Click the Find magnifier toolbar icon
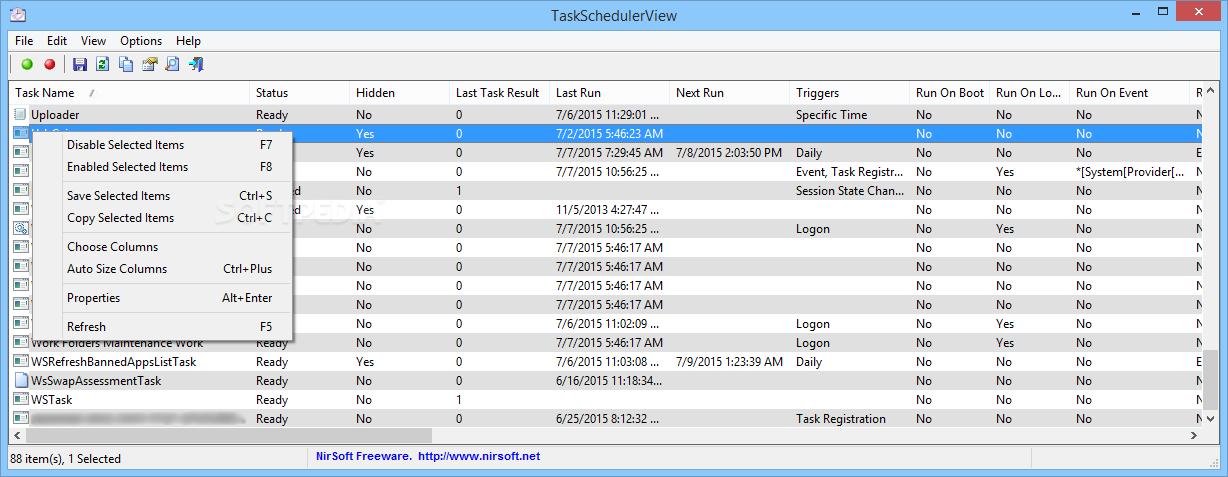Image resolution: width=1228 pixels, height=477 pixels. (172, 65)
